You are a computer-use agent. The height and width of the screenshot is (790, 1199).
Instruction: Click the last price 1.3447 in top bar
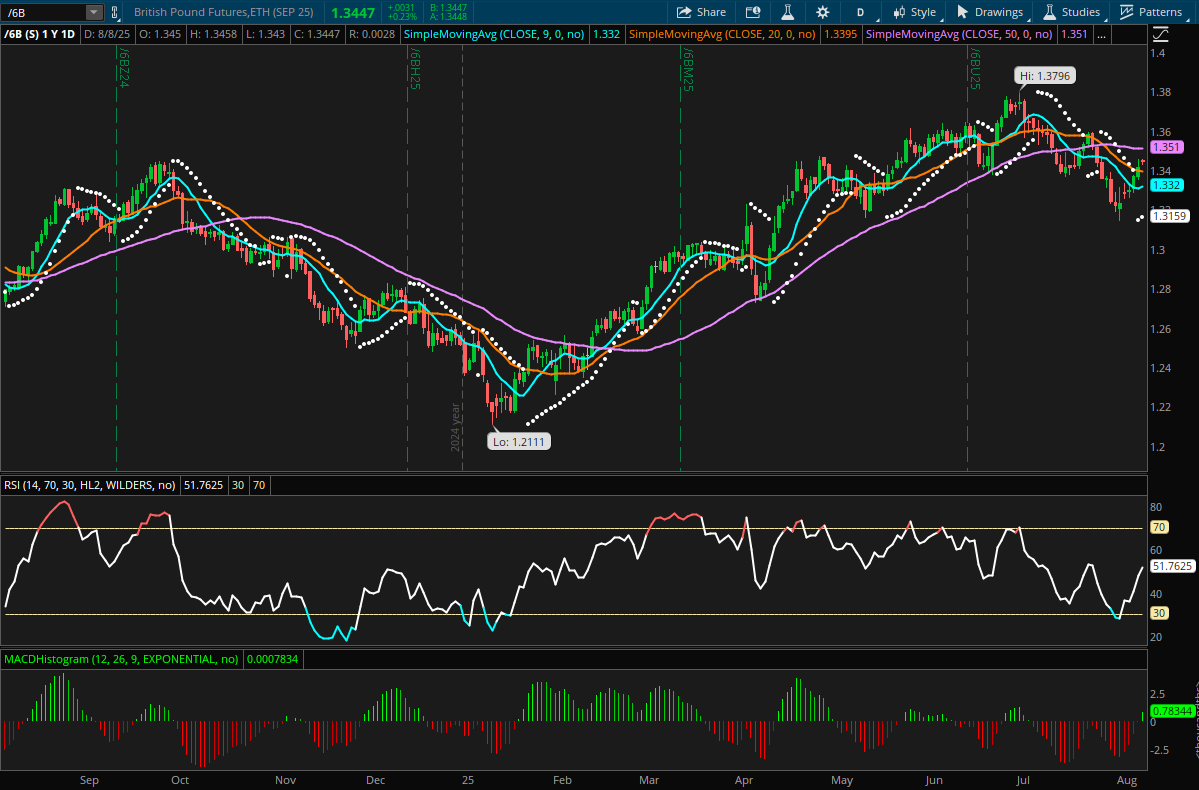(x=353, y=13)
